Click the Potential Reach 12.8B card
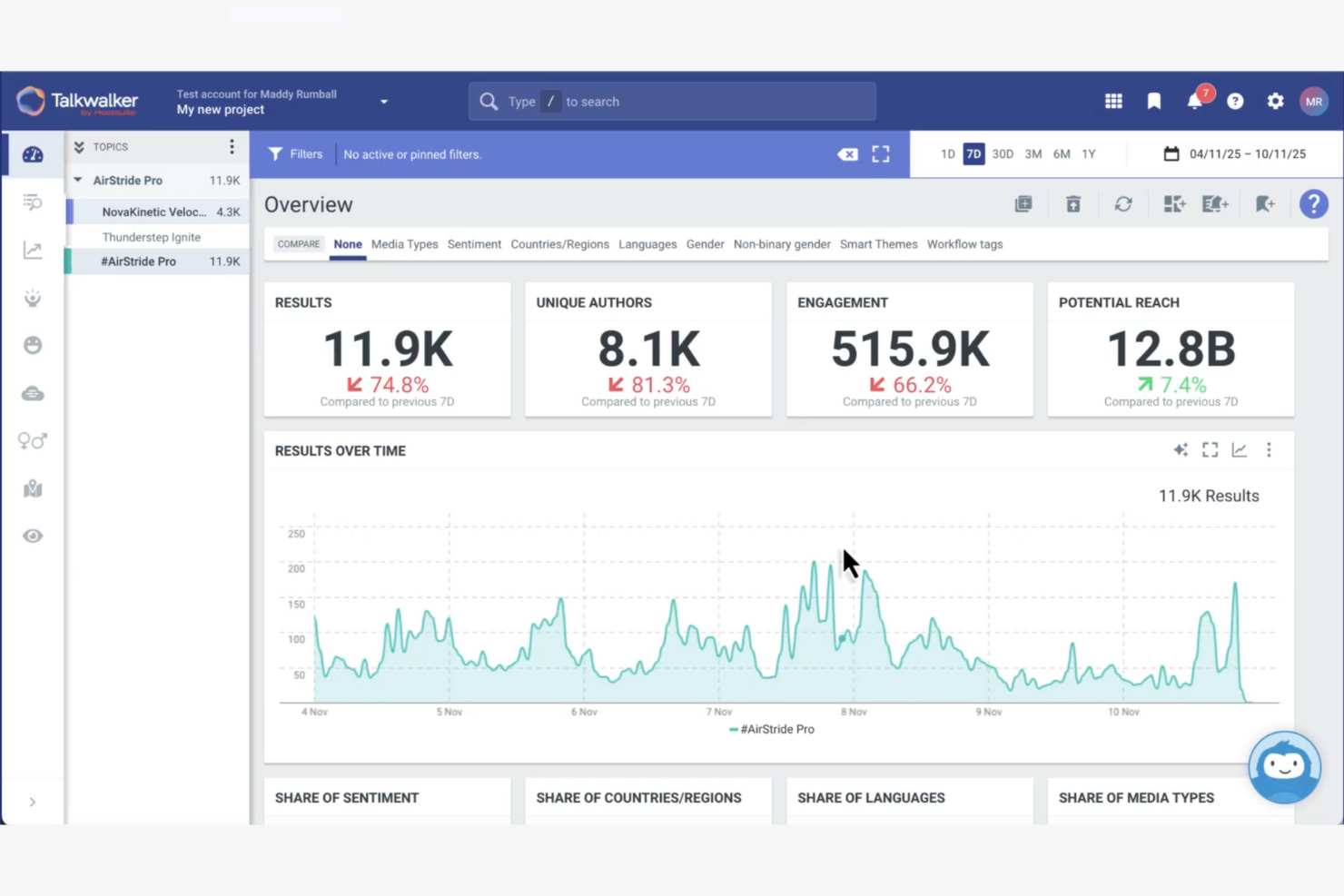Viewport: 1344px width, 896px height. [1171, 350]
